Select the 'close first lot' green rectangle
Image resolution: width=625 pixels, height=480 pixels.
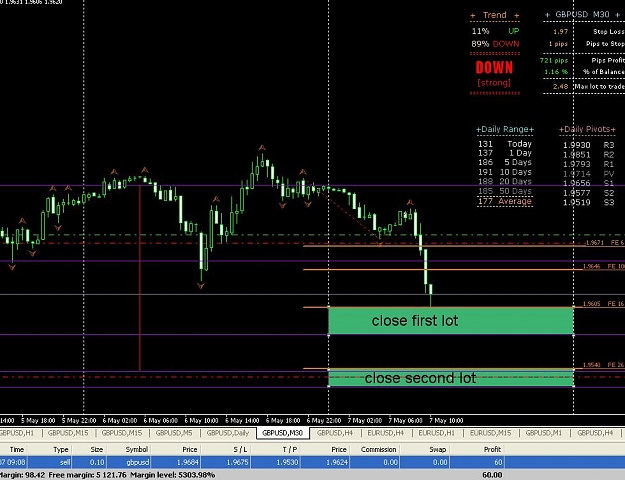451,321
